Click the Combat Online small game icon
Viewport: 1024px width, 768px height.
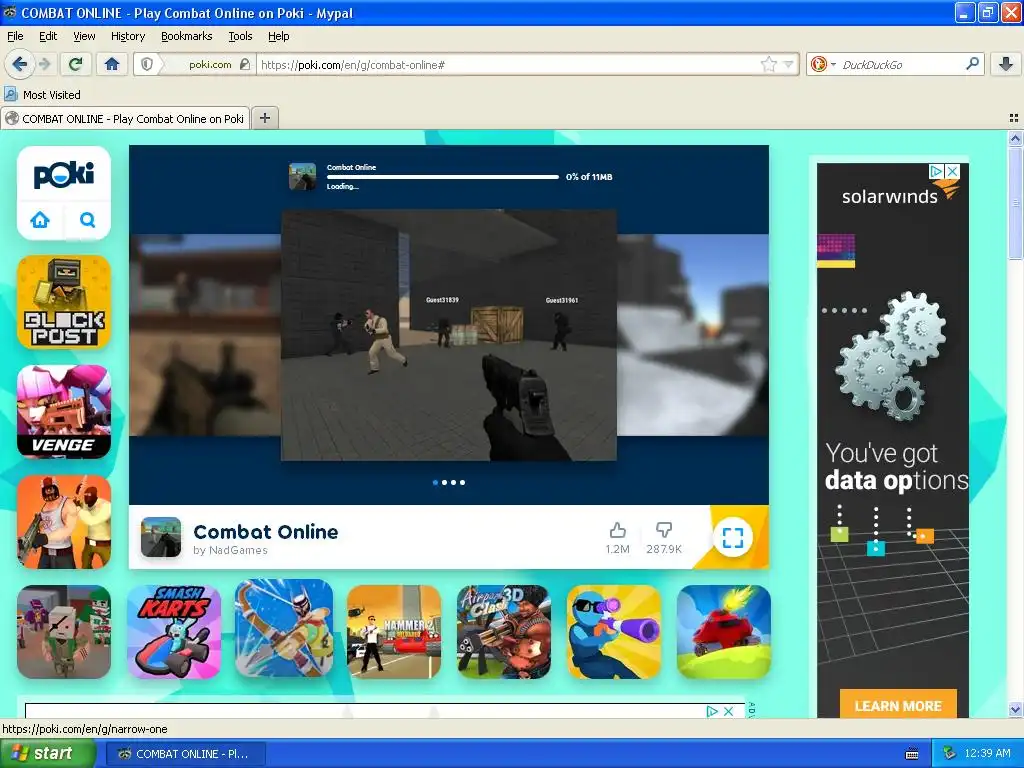coord(161,537)
